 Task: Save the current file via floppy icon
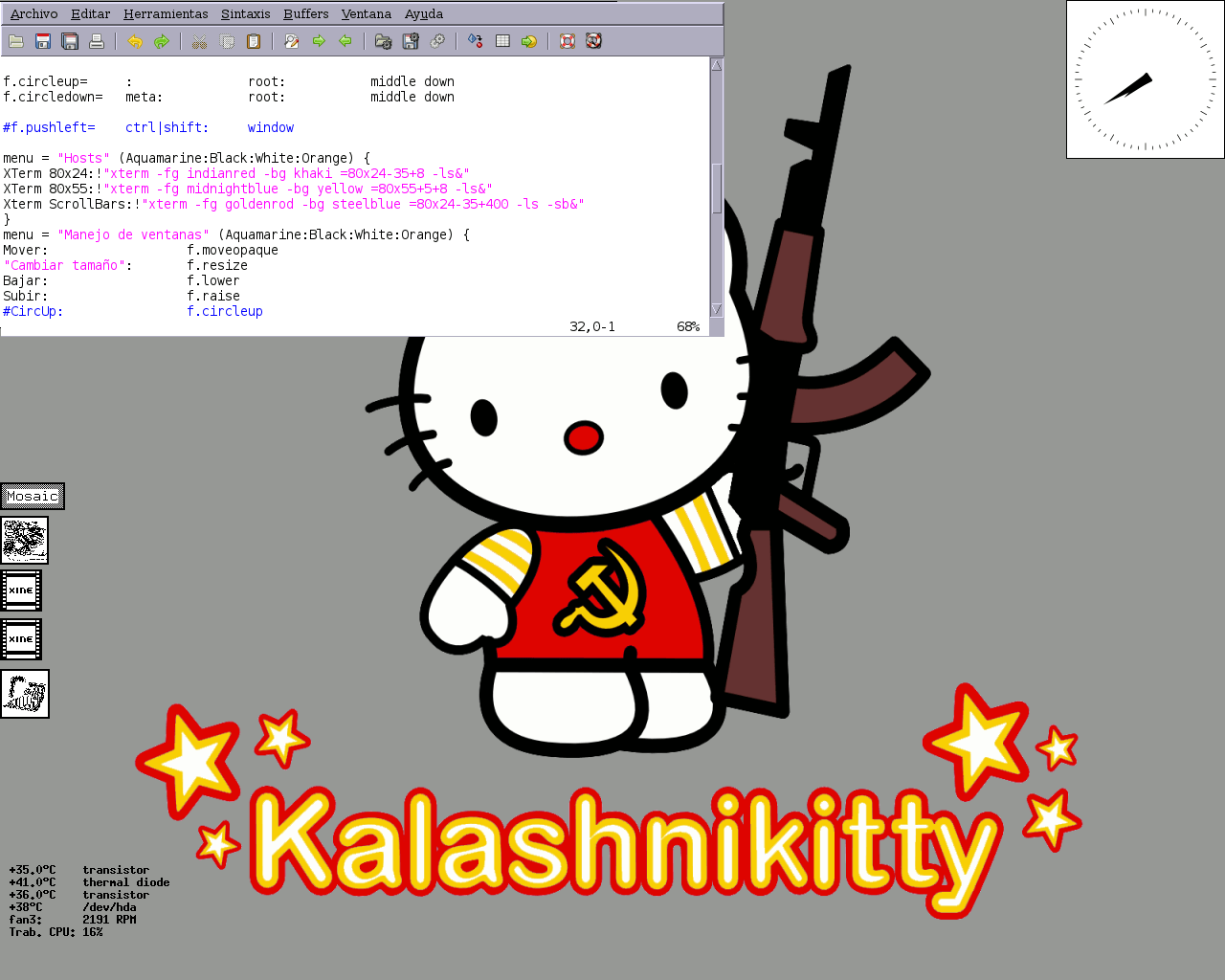pyautogui.click(x=43, y=41)
